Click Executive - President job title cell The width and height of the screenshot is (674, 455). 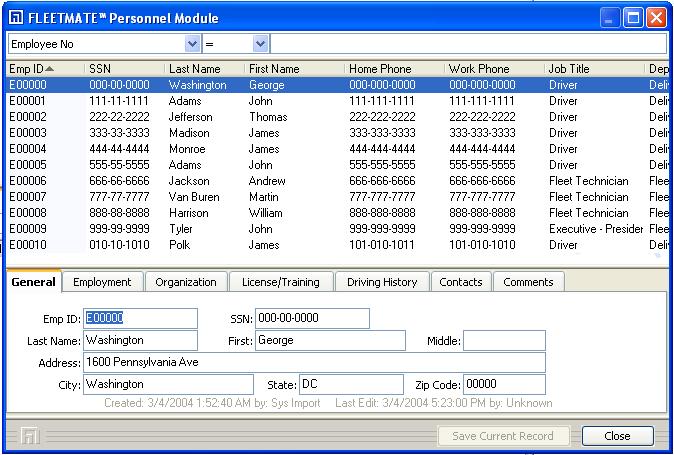click(x=596, y=229)
